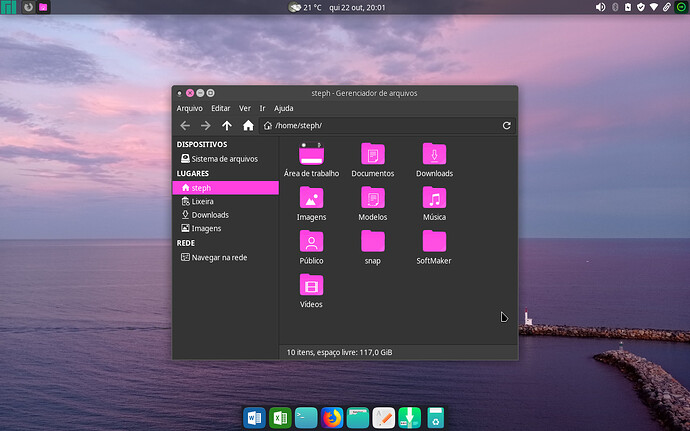Open the Wi-Fi network indicator
Screen dimensions: 690x431
coord(654,7)
